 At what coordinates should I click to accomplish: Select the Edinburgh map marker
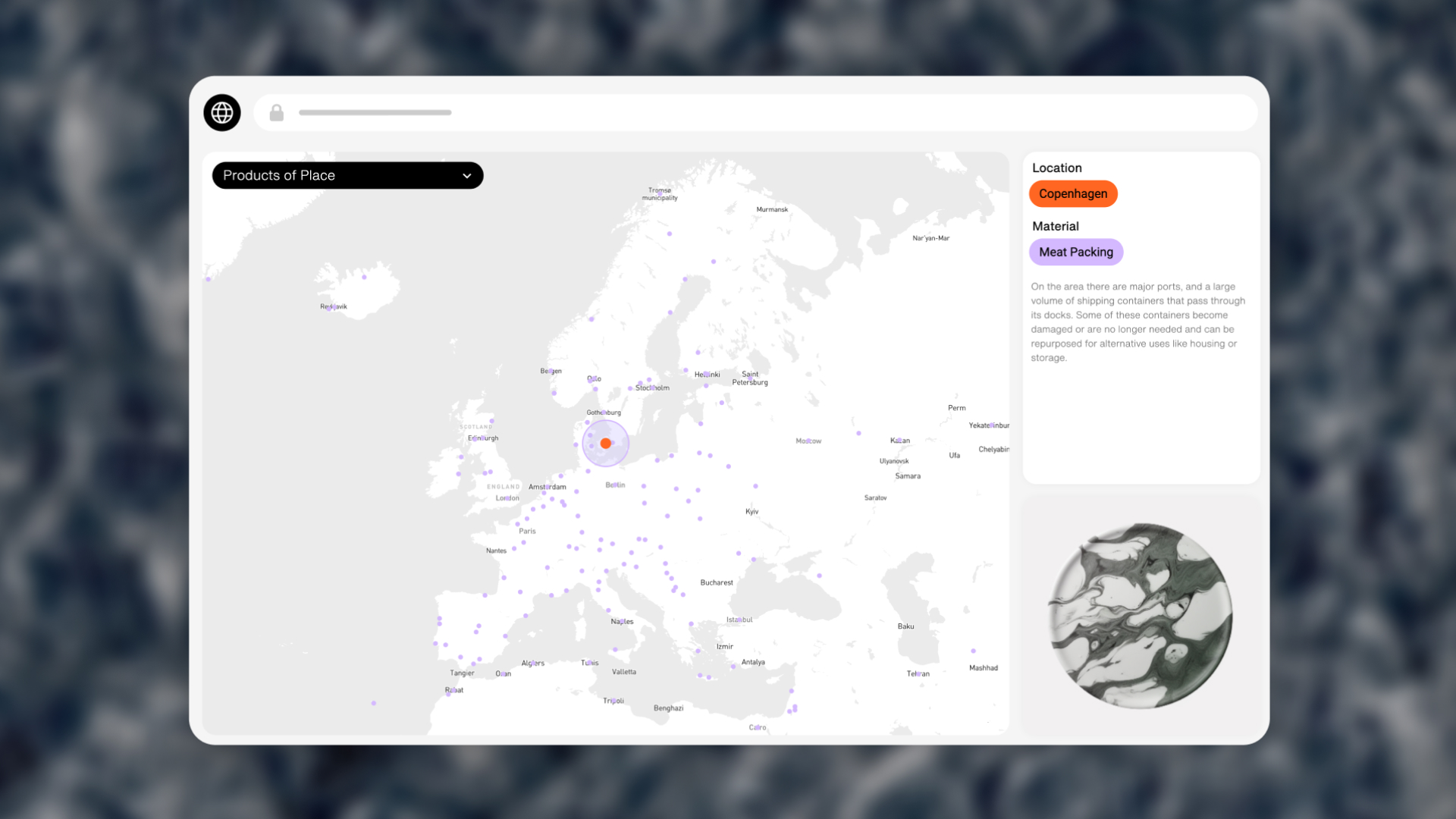point(482,438)
